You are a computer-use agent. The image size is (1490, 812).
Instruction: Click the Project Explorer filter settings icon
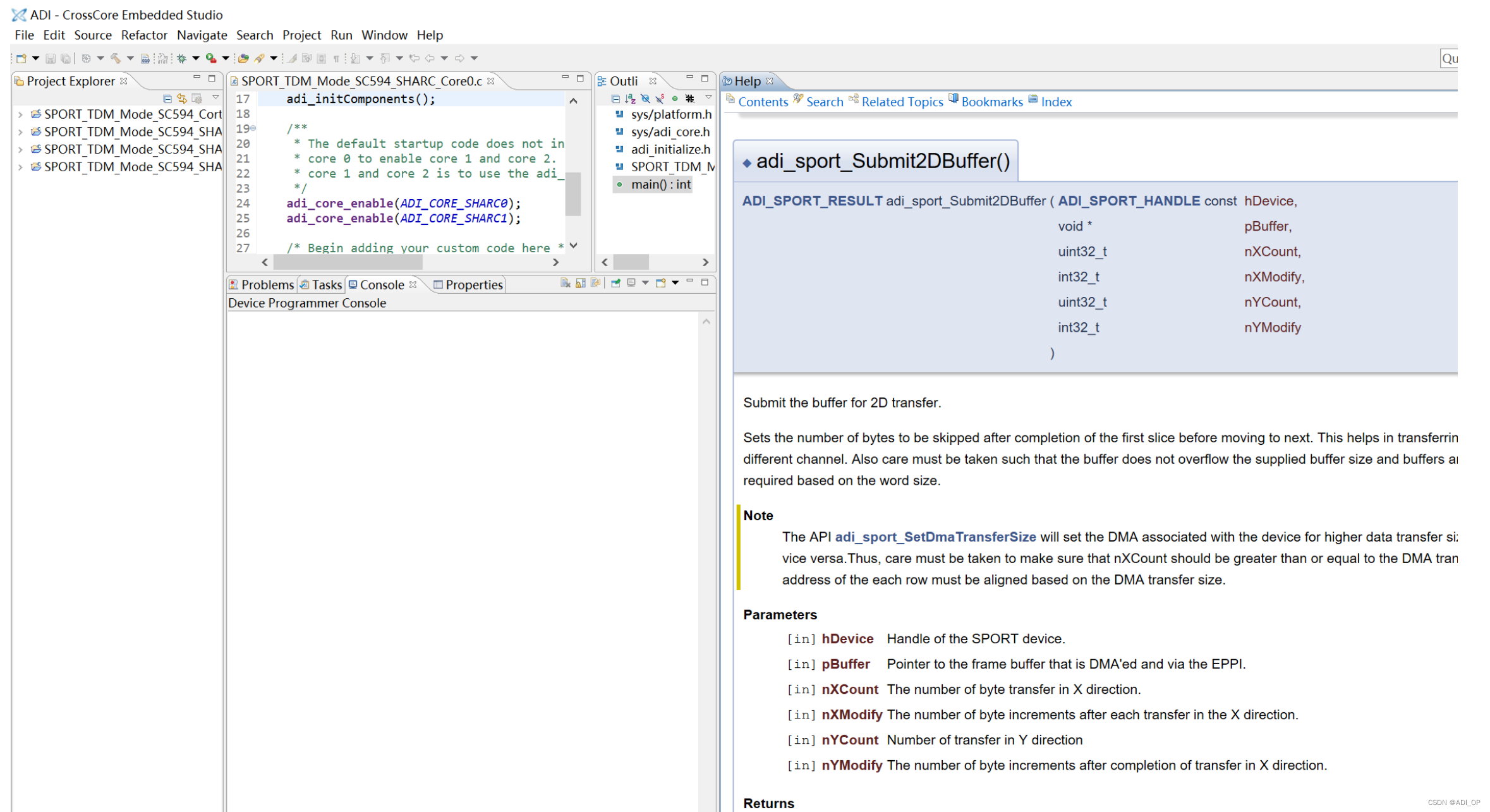coord(198,99)
